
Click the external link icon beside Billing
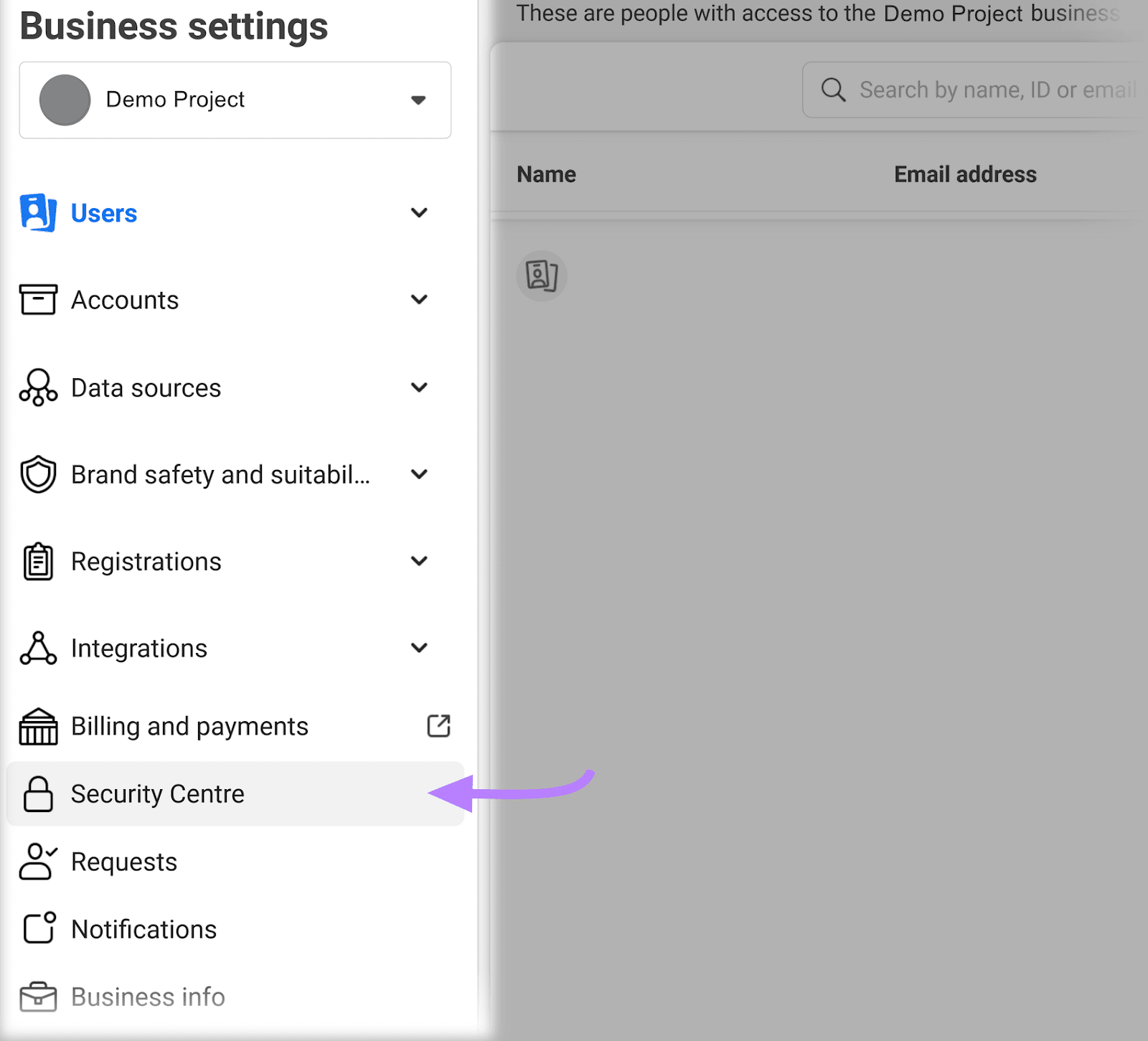click(438, 726)
